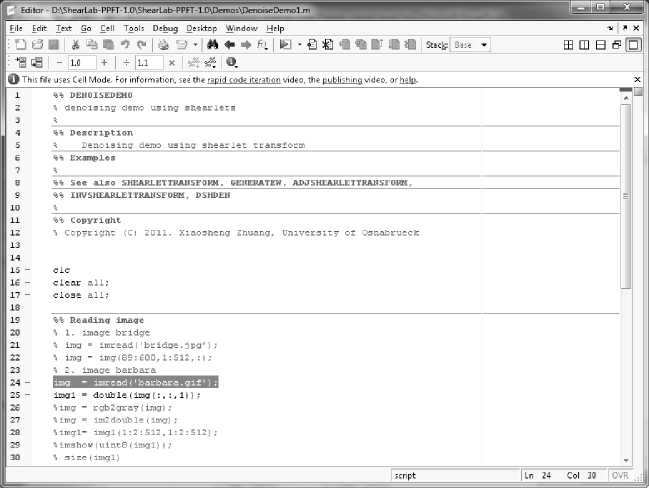Maximize document layout icon

[x=634, y=45]
